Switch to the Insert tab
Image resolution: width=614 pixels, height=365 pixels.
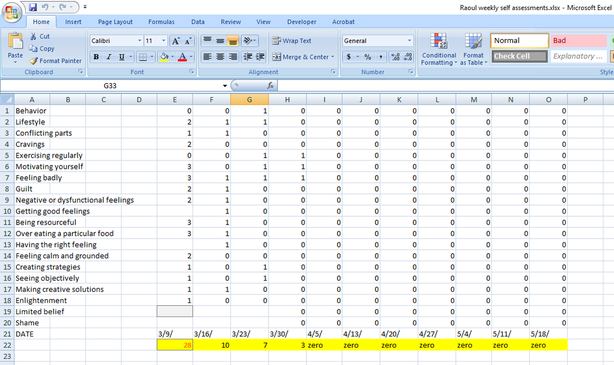[x=73, y=22]
